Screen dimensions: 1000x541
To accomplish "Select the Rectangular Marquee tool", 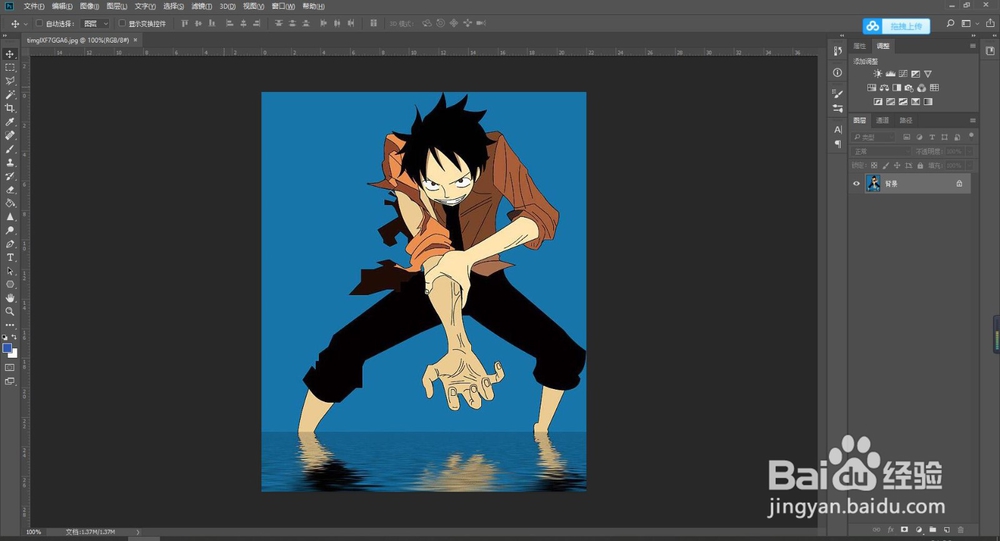I will tap(10, 68).
